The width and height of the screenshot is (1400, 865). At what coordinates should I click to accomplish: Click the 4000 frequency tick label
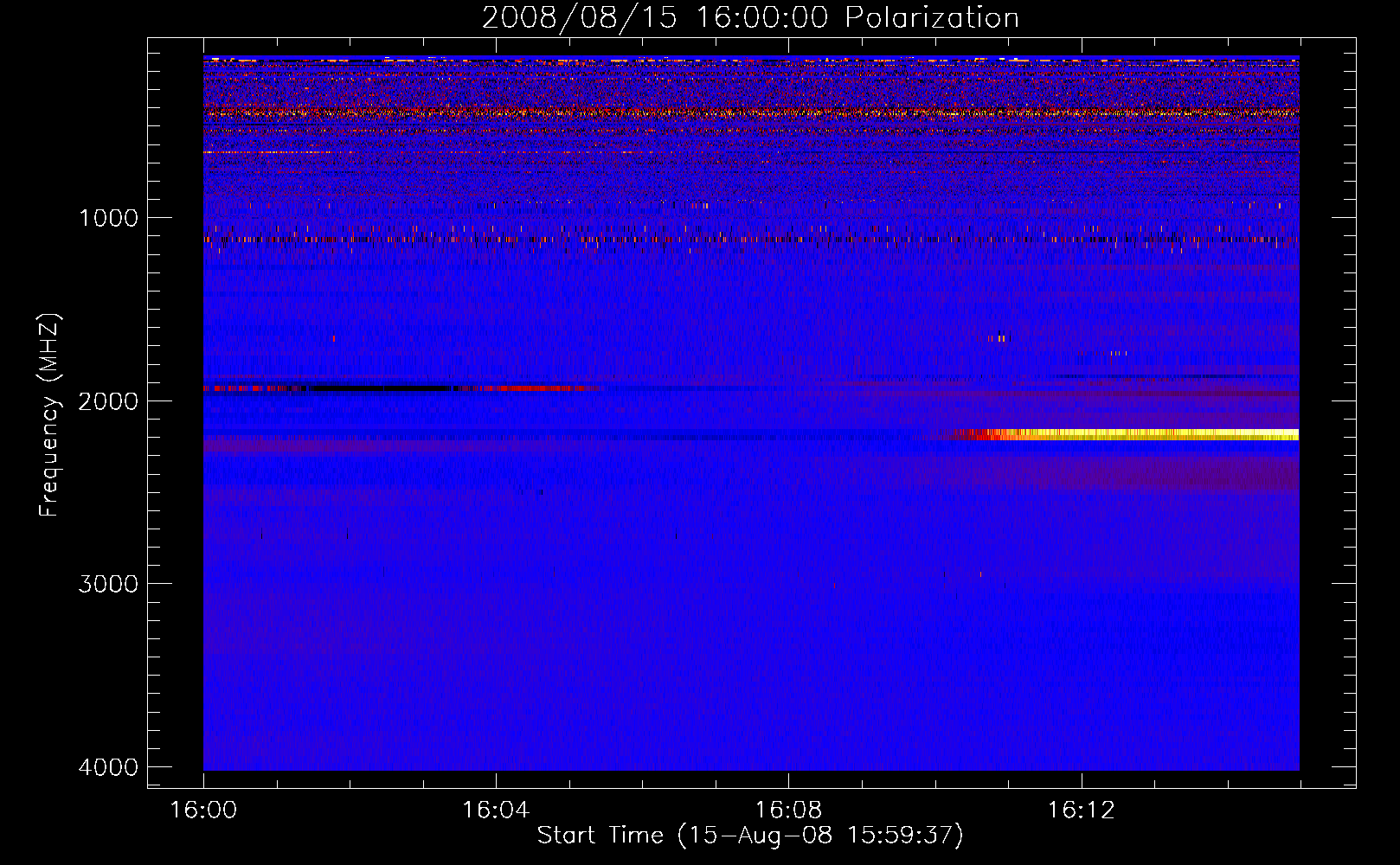108,767
